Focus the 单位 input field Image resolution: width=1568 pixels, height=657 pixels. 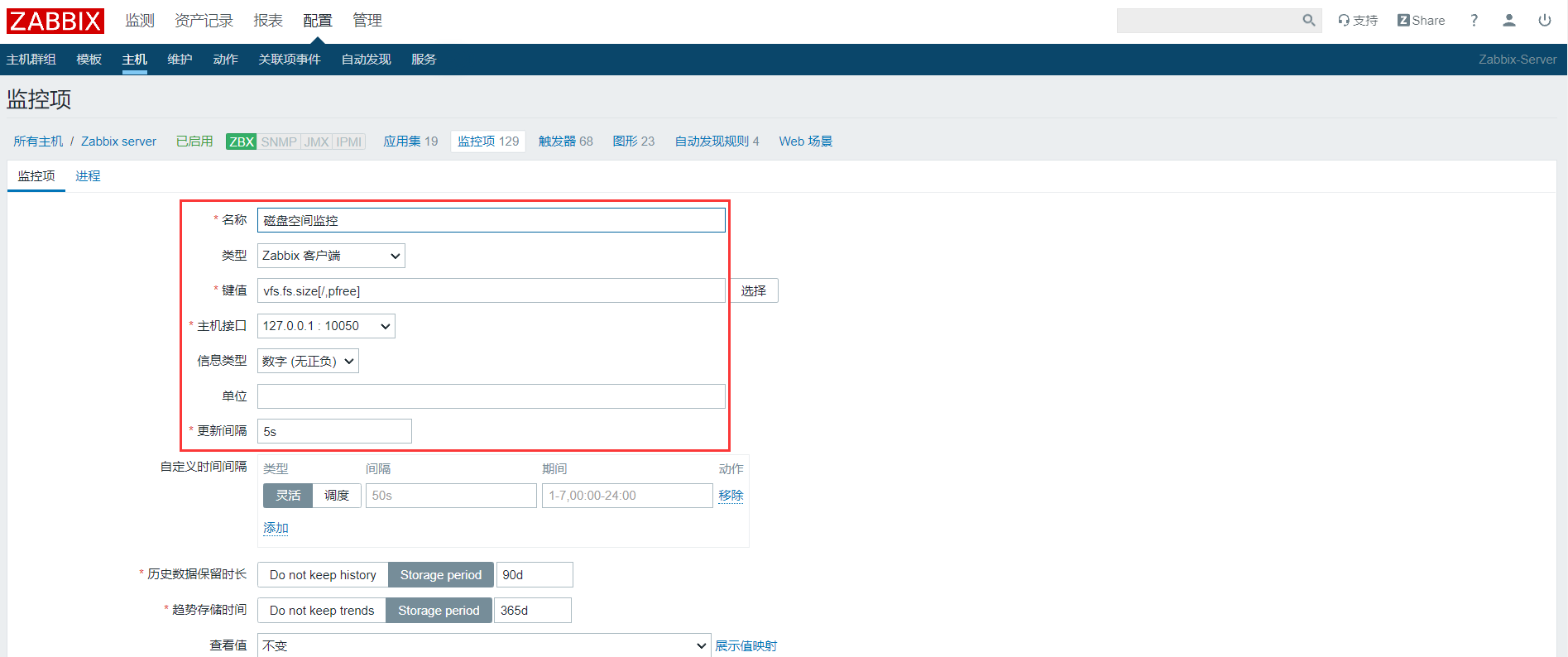491,396
